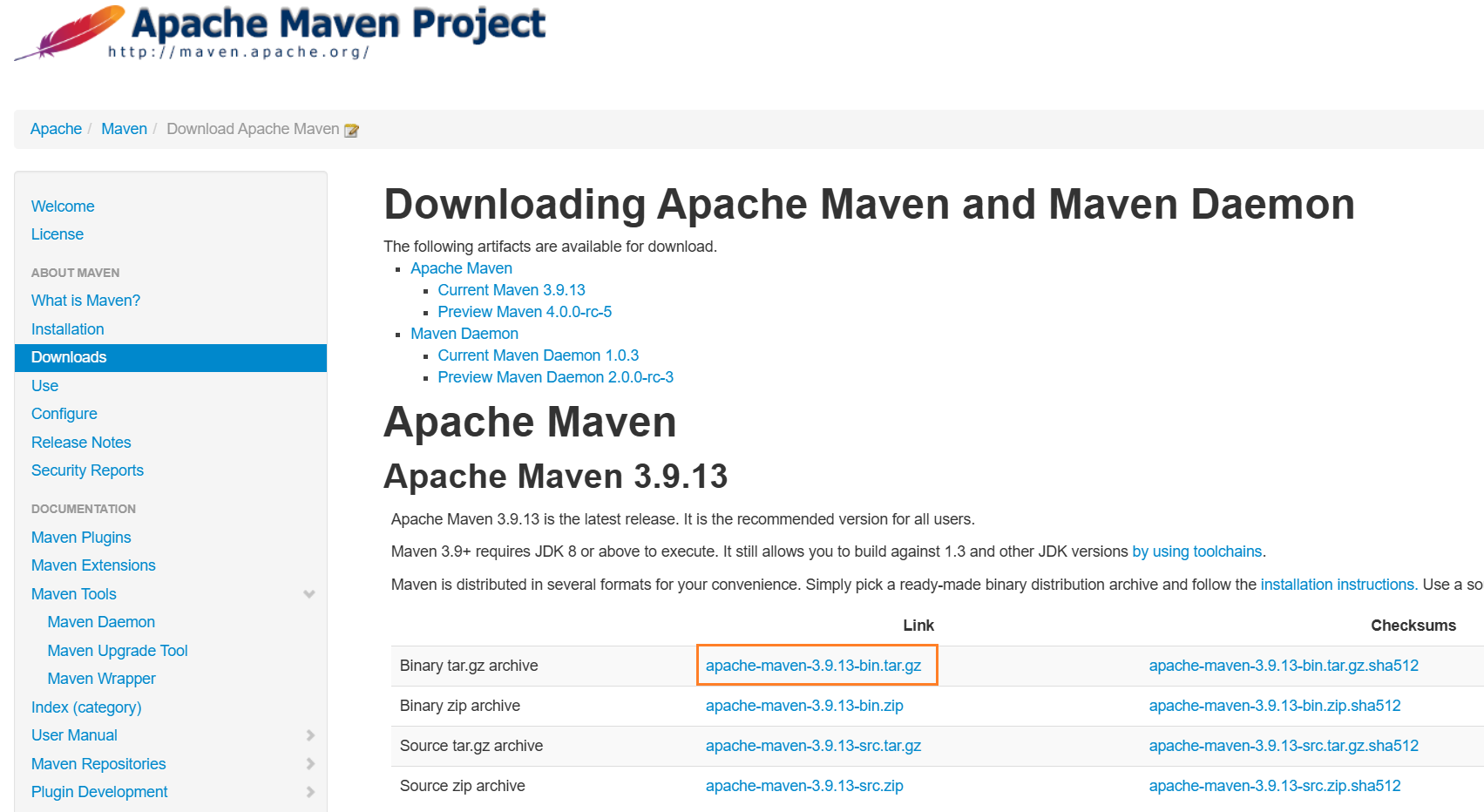
Task: Open the Use sidebar link
Action: point(44,386)
